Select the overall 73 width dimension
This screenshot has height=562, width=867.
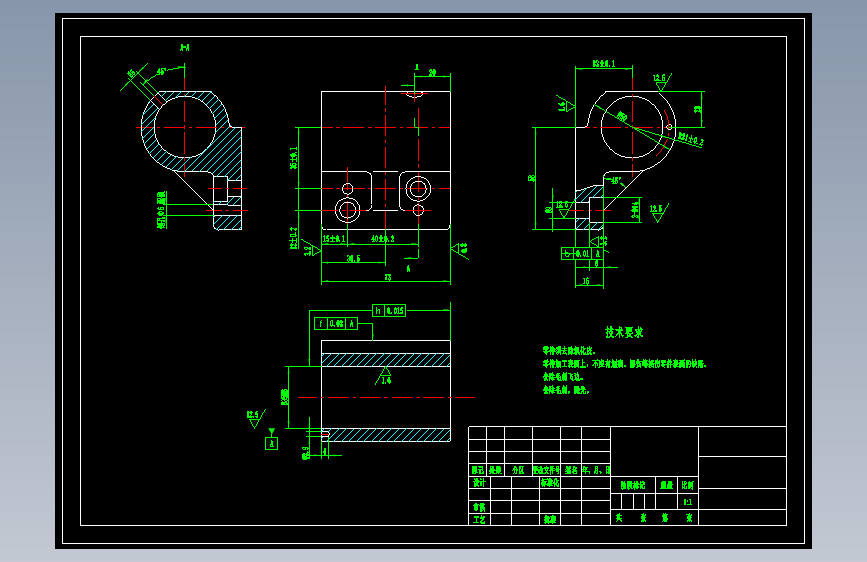(x=388, y=277)
